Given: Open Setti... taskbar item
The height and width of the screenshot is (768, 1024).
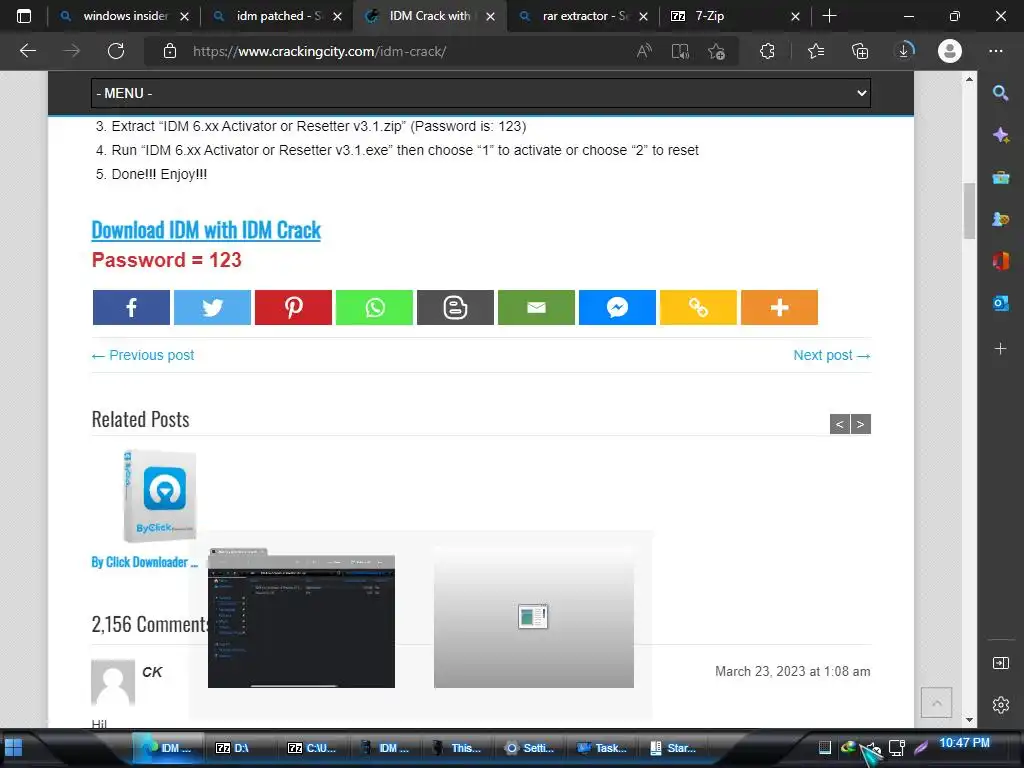Looking at the screenshot, I should [x=530, y=748].
